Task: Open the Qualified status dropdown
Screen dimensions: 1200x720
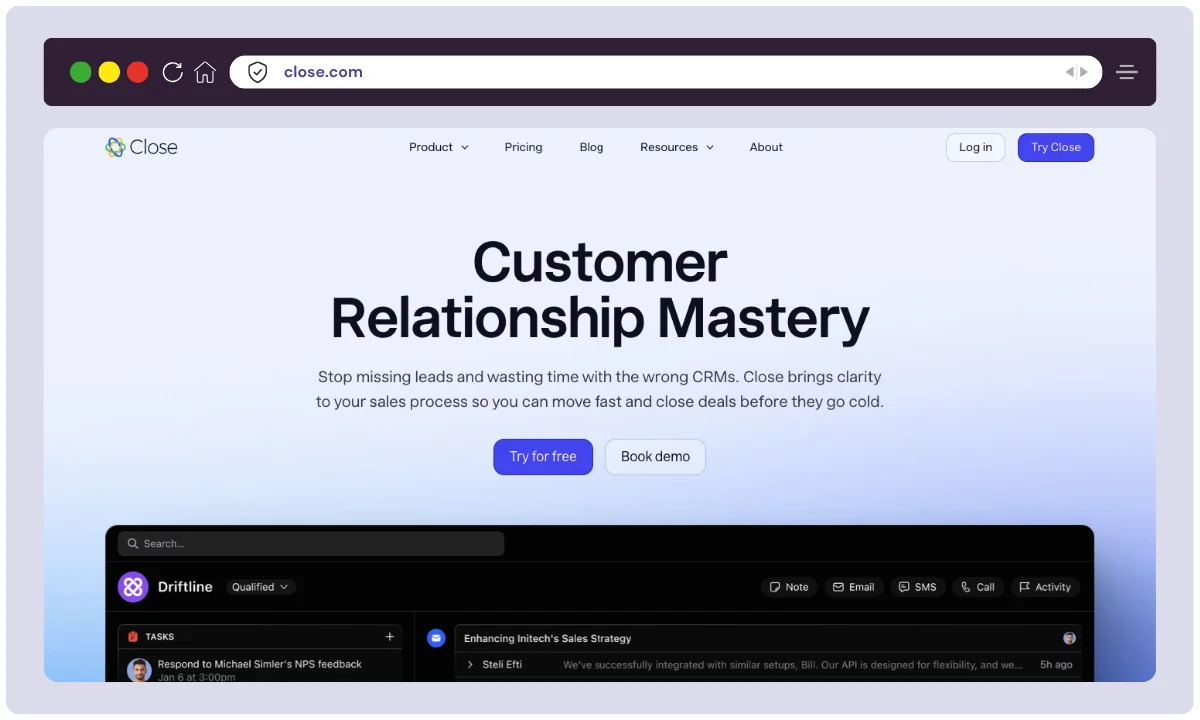Action: tap(260, 587)
